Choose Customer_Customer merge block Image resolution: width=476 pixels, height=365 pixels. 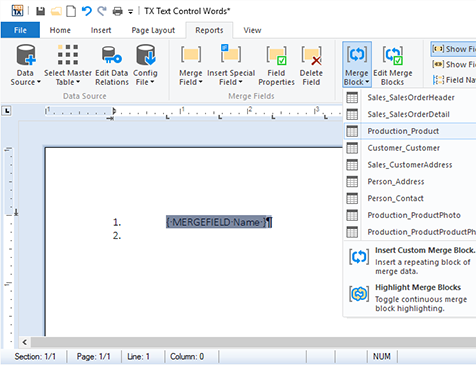tap(410, 148)
